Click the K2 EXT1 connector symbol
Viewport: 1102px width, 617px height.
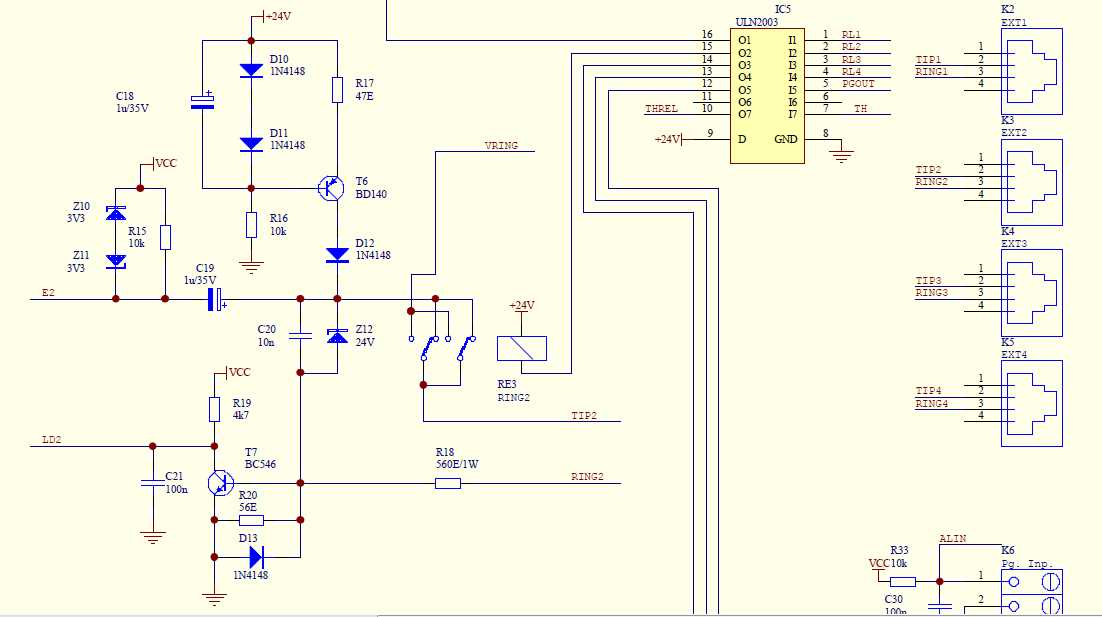click(x=1032, y=71)
